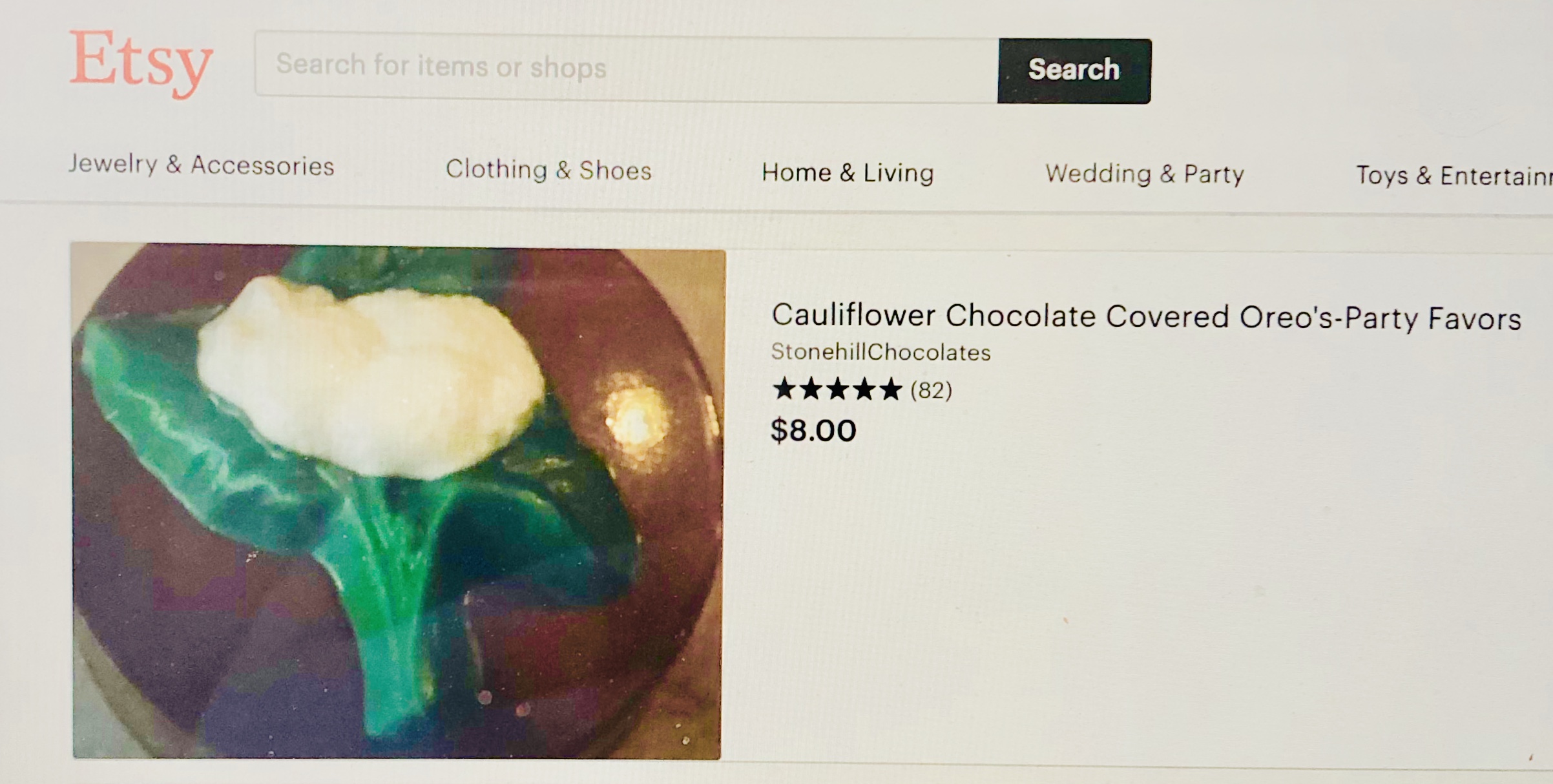Screen dimensions: 1553x784
Task: Go to Wedding & Party category
Action: pyautogui.click(x=1145, y=174)
